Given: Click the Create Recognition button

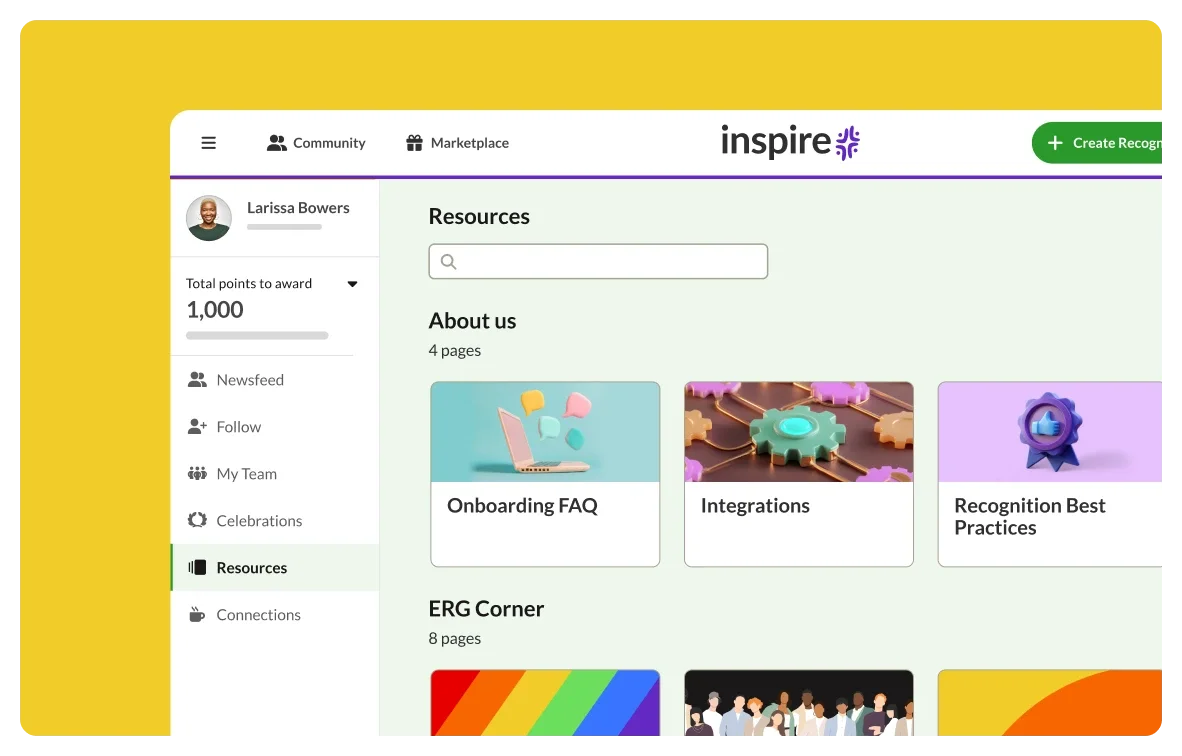Looking at the screenshot, I should coord(1097,142).
